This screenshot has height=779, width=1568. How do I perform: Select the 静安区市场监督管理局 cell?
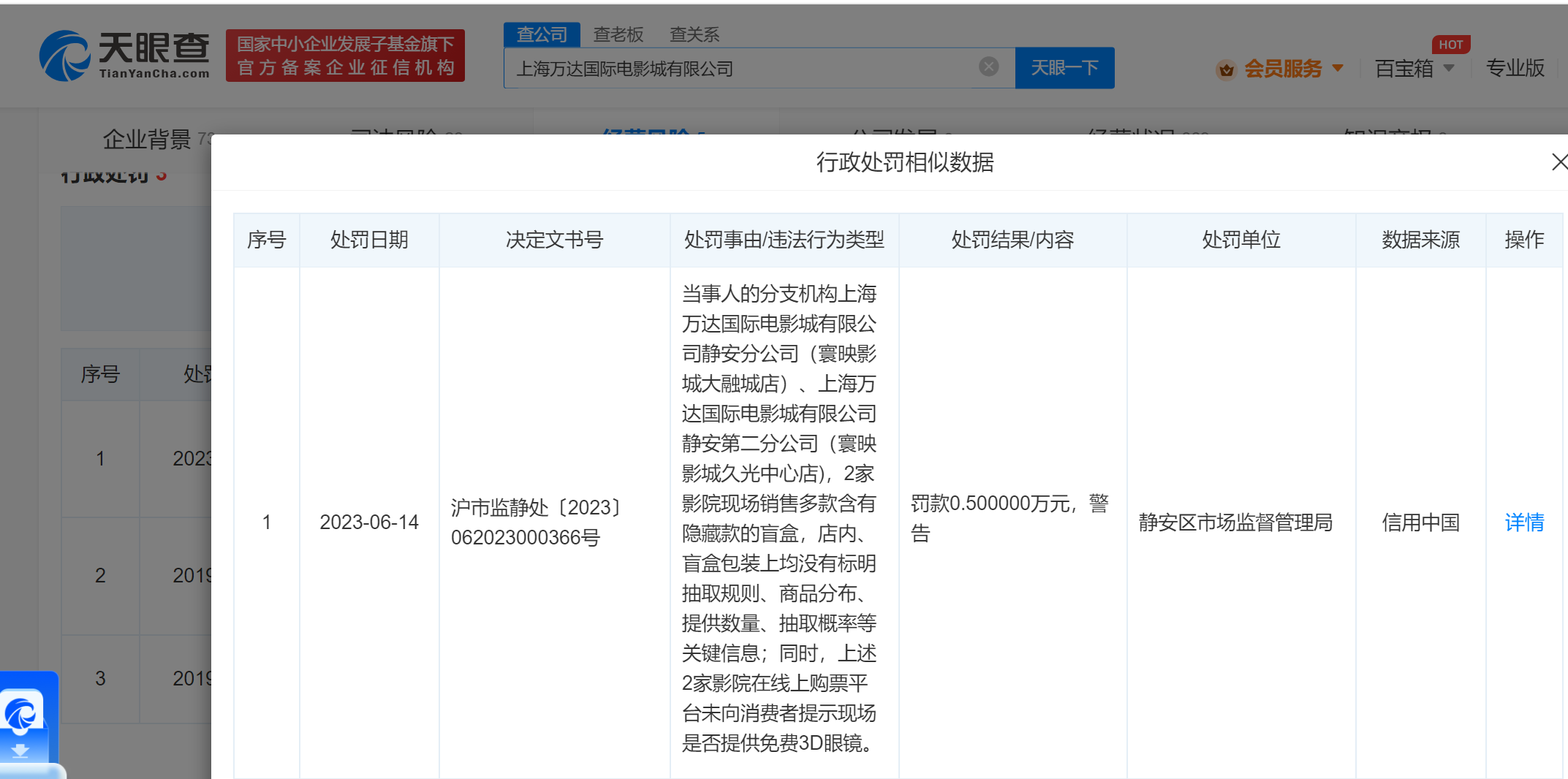(1235, 522)
